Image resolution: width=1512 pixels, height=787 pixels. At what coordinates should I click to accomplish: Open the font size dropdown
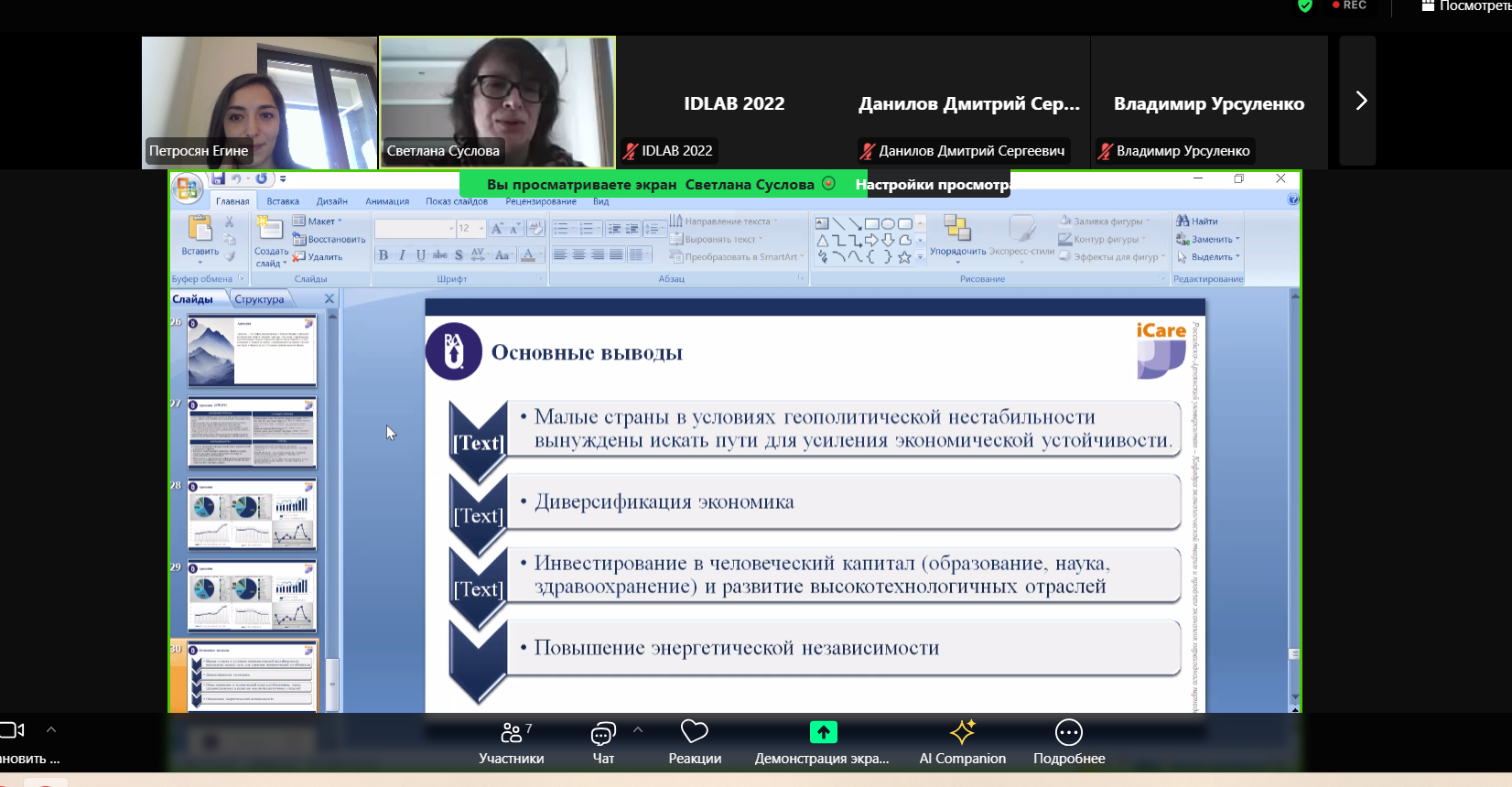pyautogui.click(x=482, y=229)
